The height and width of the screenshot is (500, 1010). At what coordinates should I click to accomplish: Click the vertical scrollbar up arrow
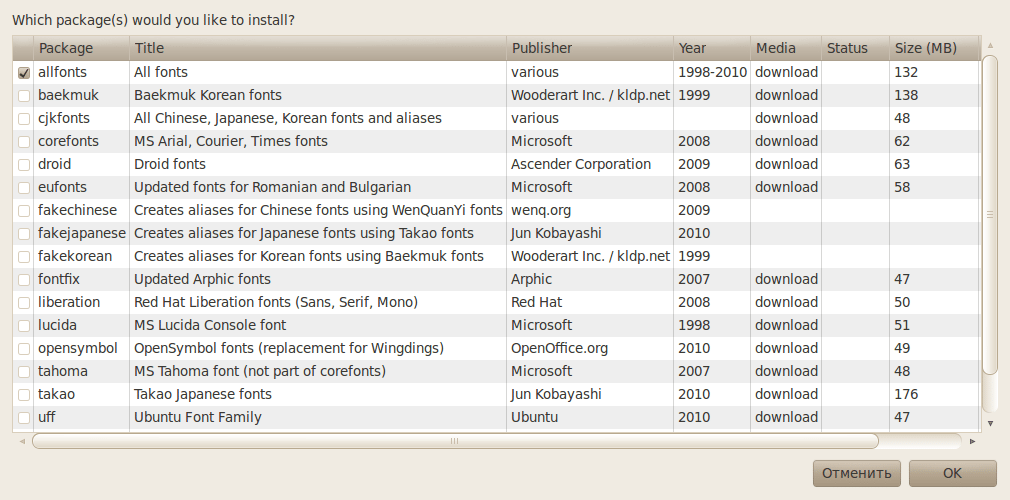[x=990, y=46]
